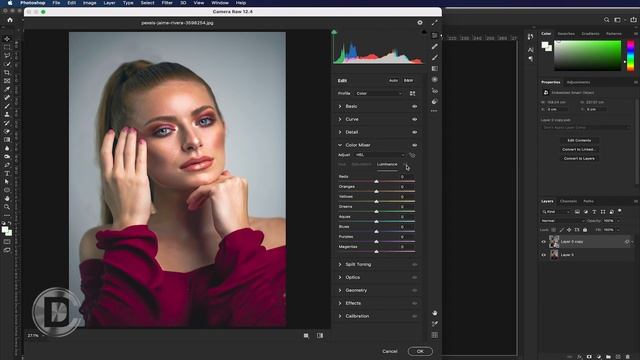Screen dimensions: 640x360
Task: Select the Adjustment Brush in Camera Raw
Action: click(435, 58)
